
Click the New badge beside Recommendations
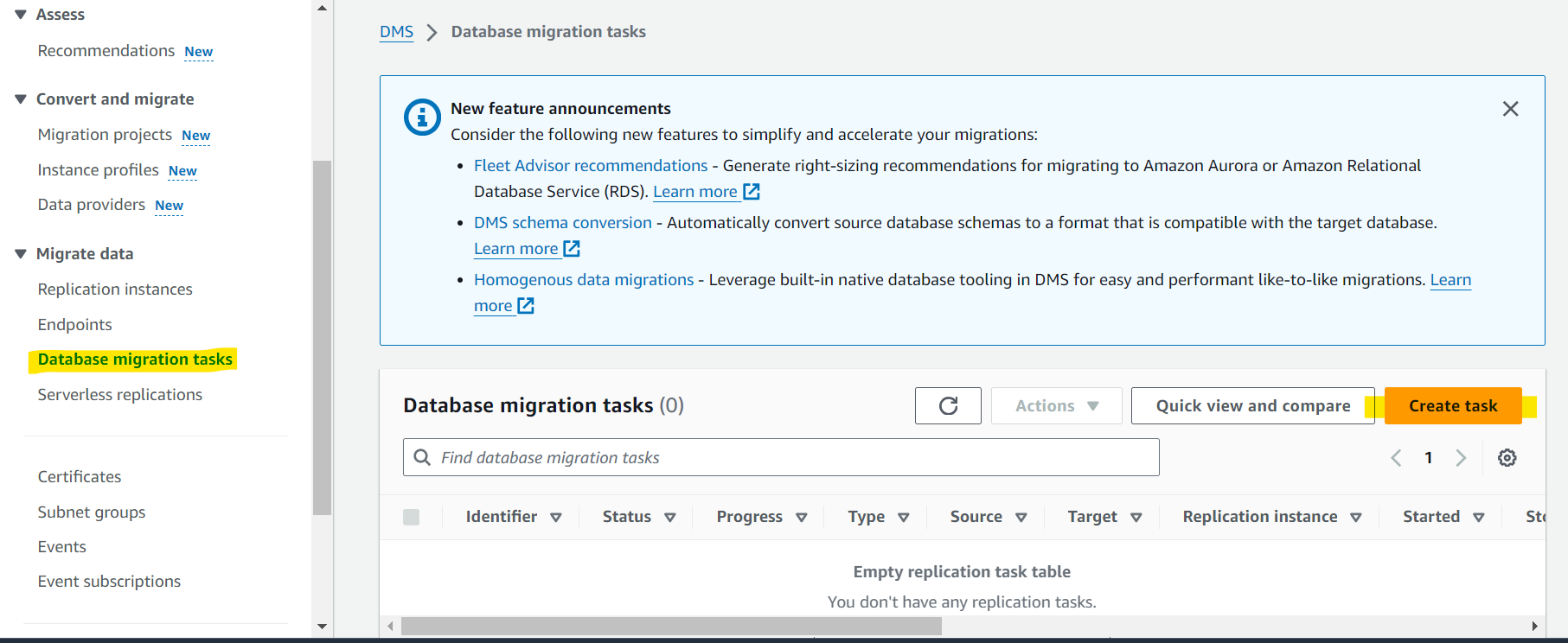coord(199,52)
